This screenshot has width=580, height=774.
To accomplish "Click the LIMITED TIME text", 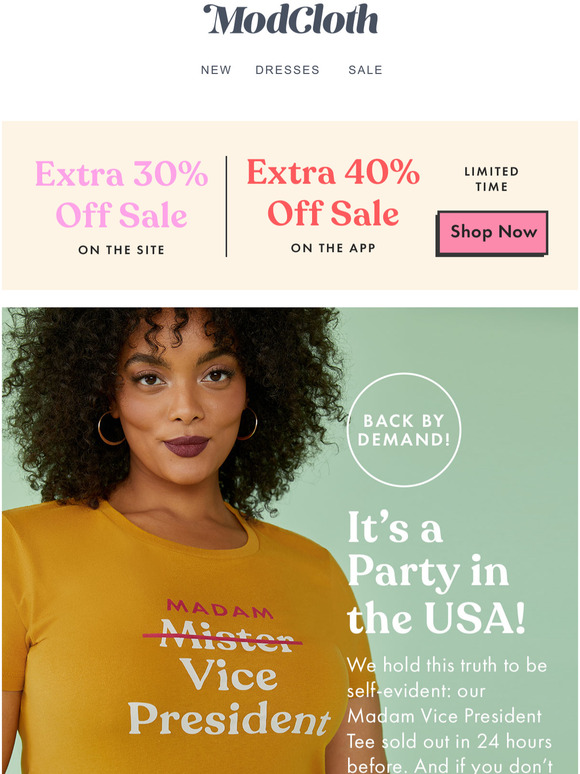I will click(492, 179).
